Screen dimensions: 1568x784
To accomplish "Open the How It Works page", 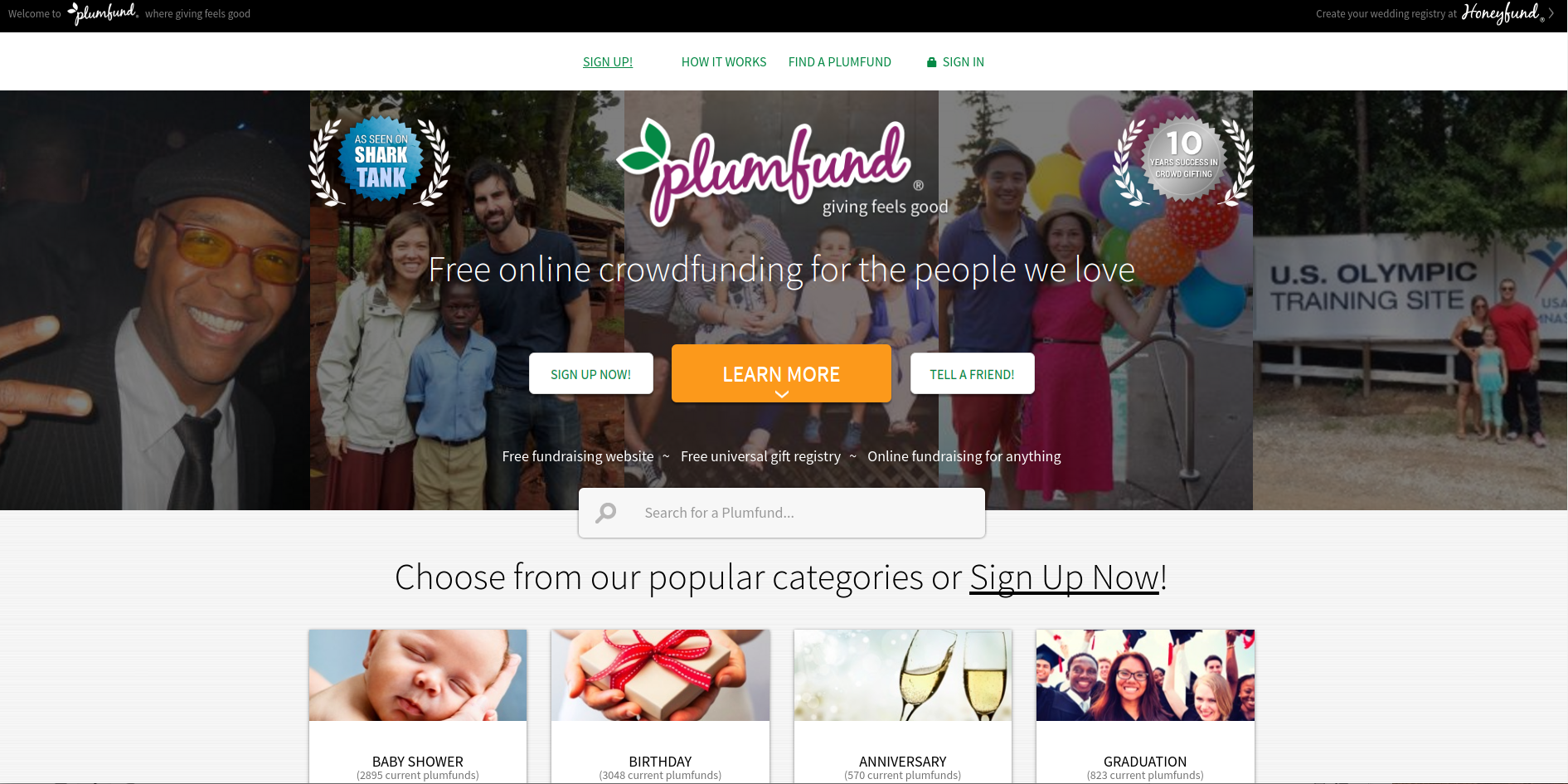I will 724,62.
